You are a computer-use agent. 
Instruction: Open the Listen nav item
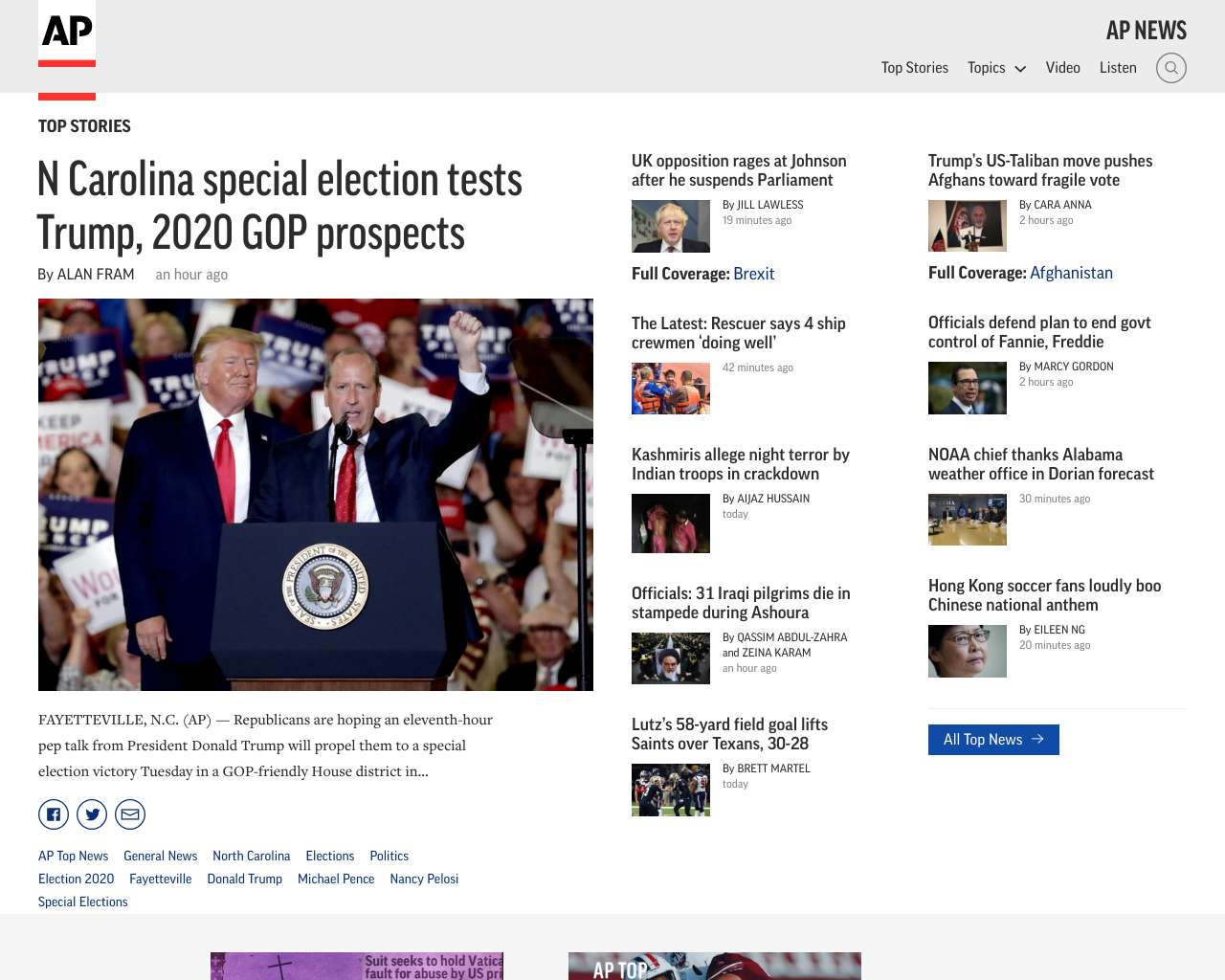click(x=1118, y=68)
